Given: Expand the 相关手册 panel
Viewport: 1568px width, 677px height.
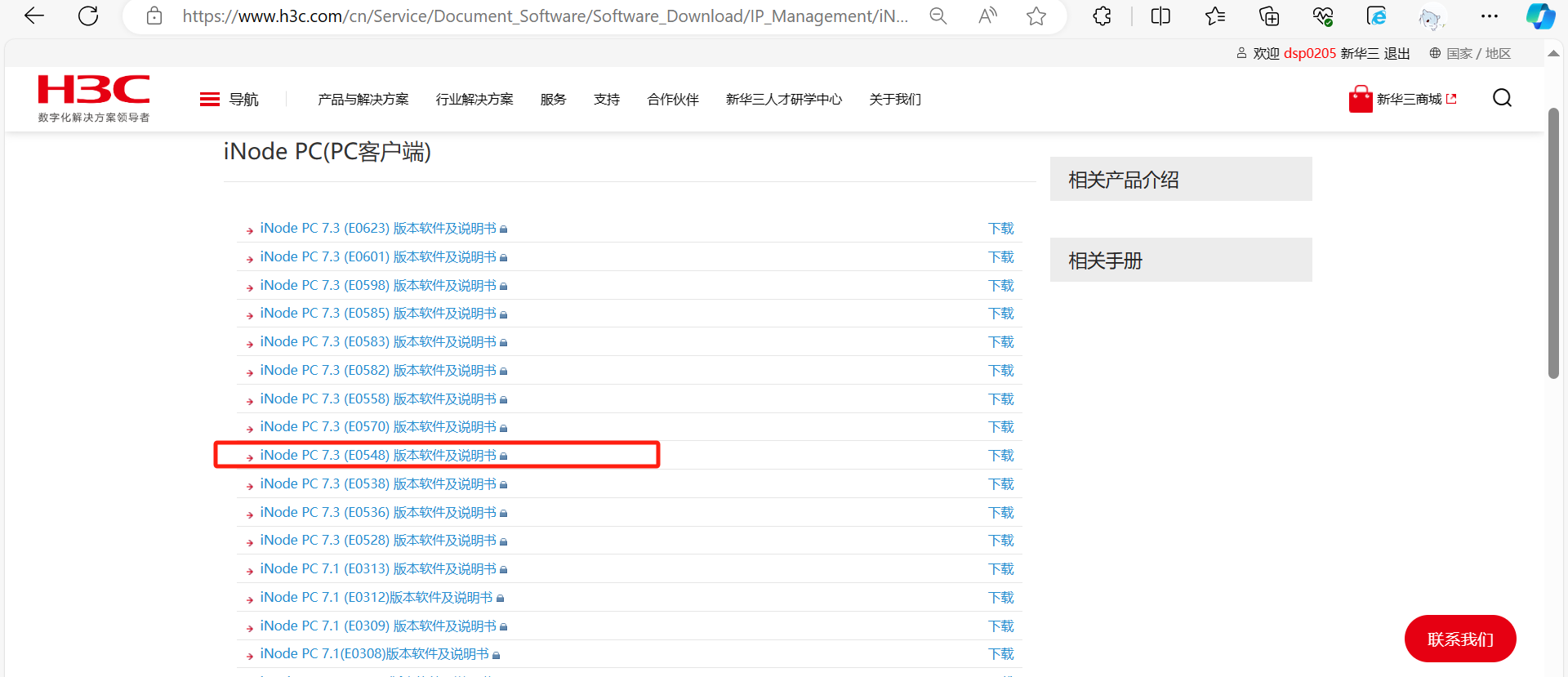Looking at the screenshot, I should tap(1181, 260).
